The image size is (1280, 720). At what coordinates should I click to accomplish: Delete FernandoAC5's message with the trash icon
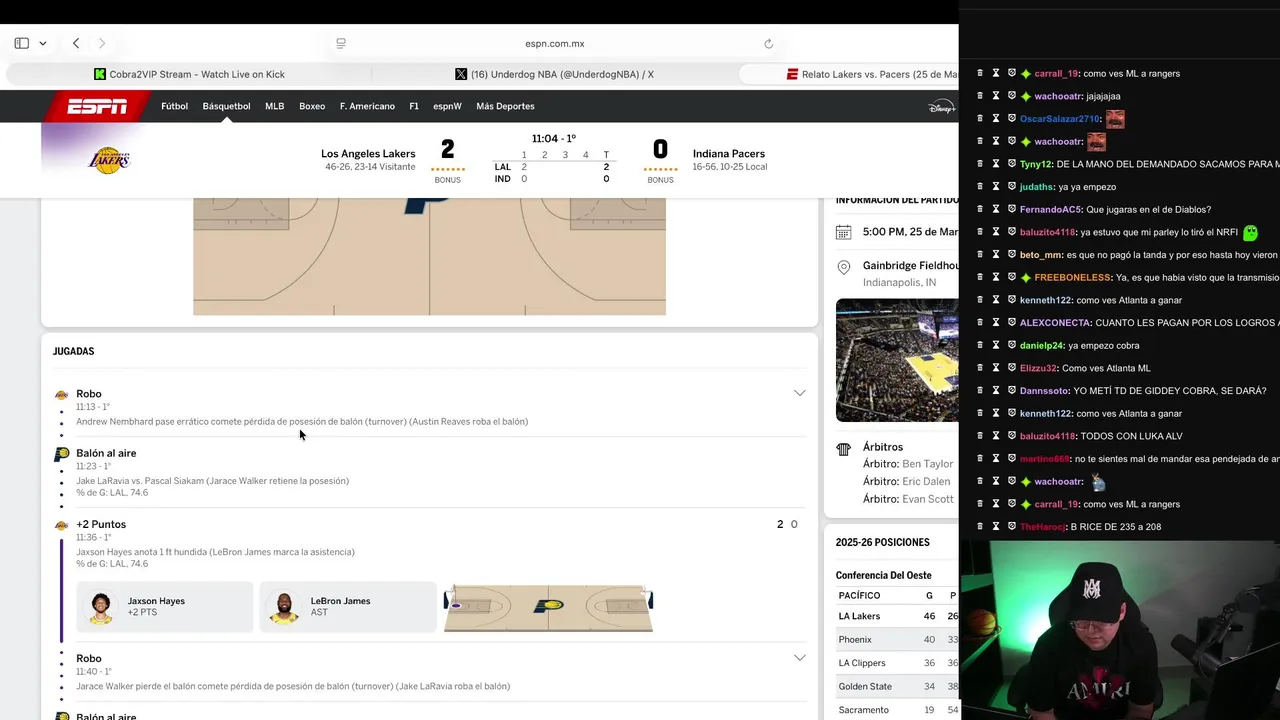pos(980,209)
